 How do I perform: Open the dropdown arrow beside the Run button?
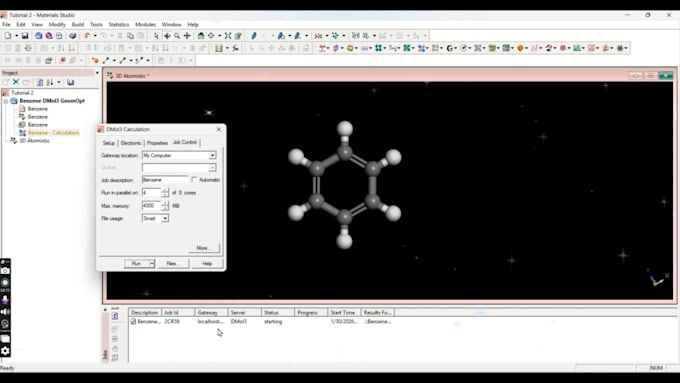152,263
